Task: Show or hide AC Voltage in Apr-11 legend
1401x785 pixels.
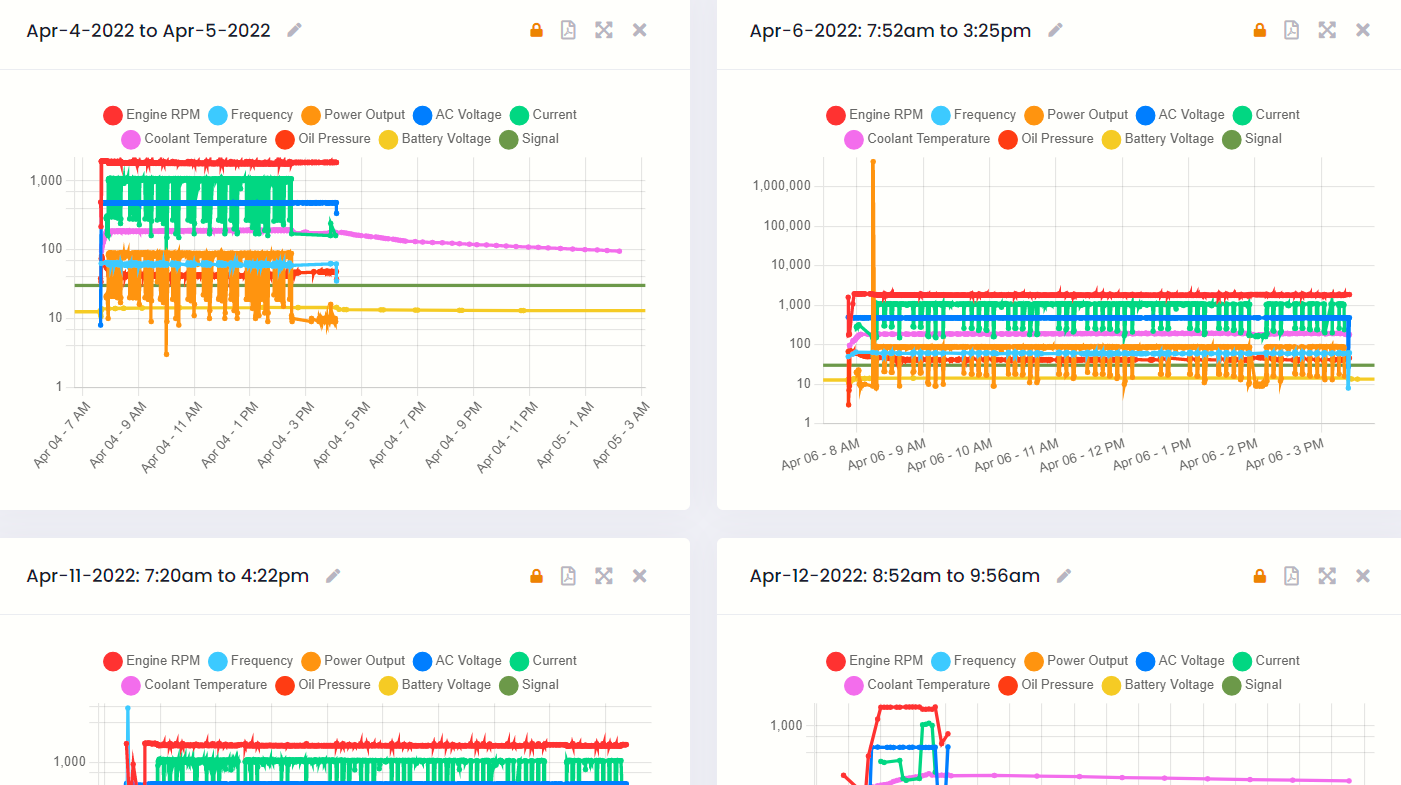Action: [457, 661]
